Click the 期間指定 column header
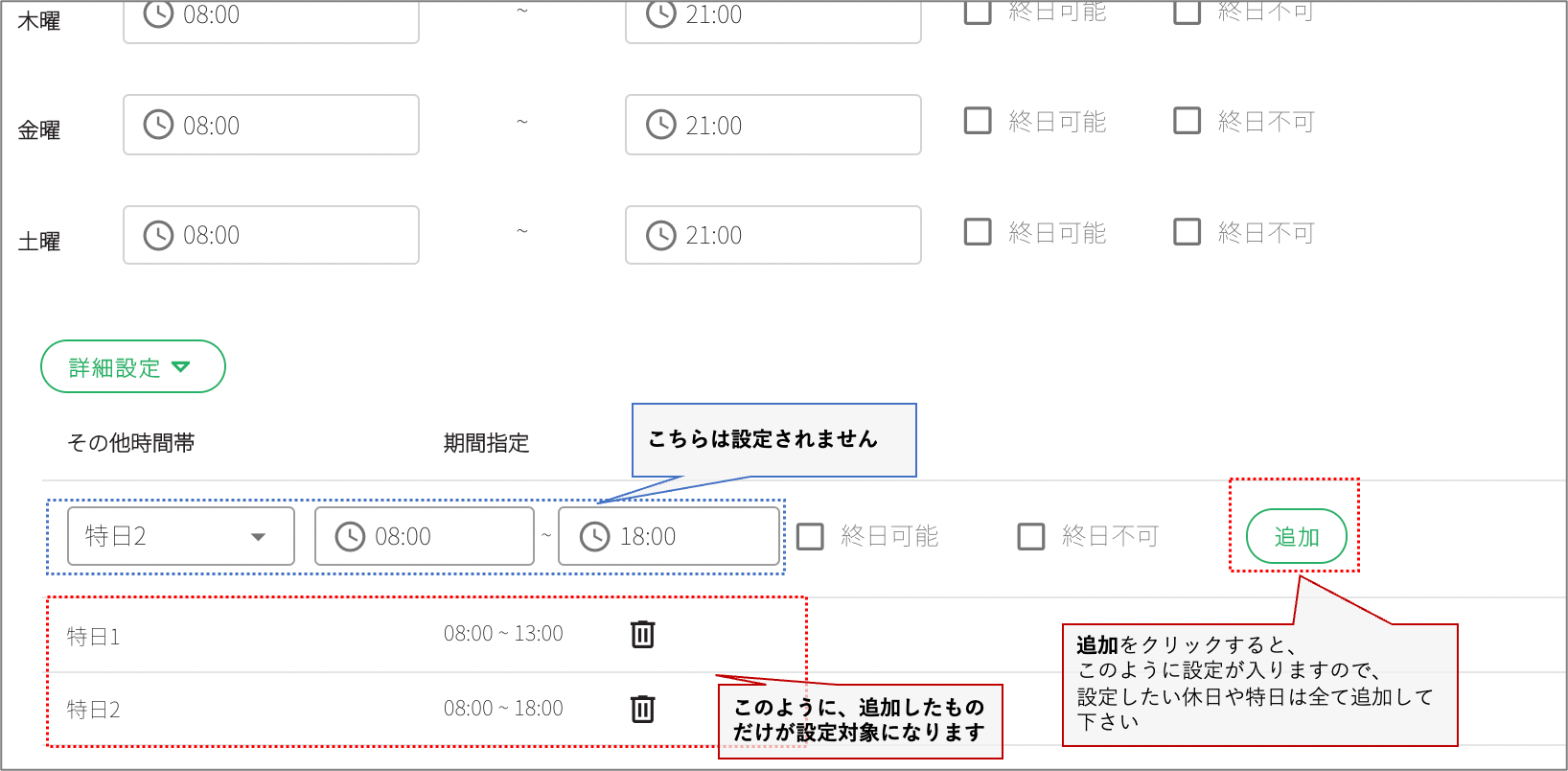The height and width of the screenshot is (771, 1568). click(486, 443)
